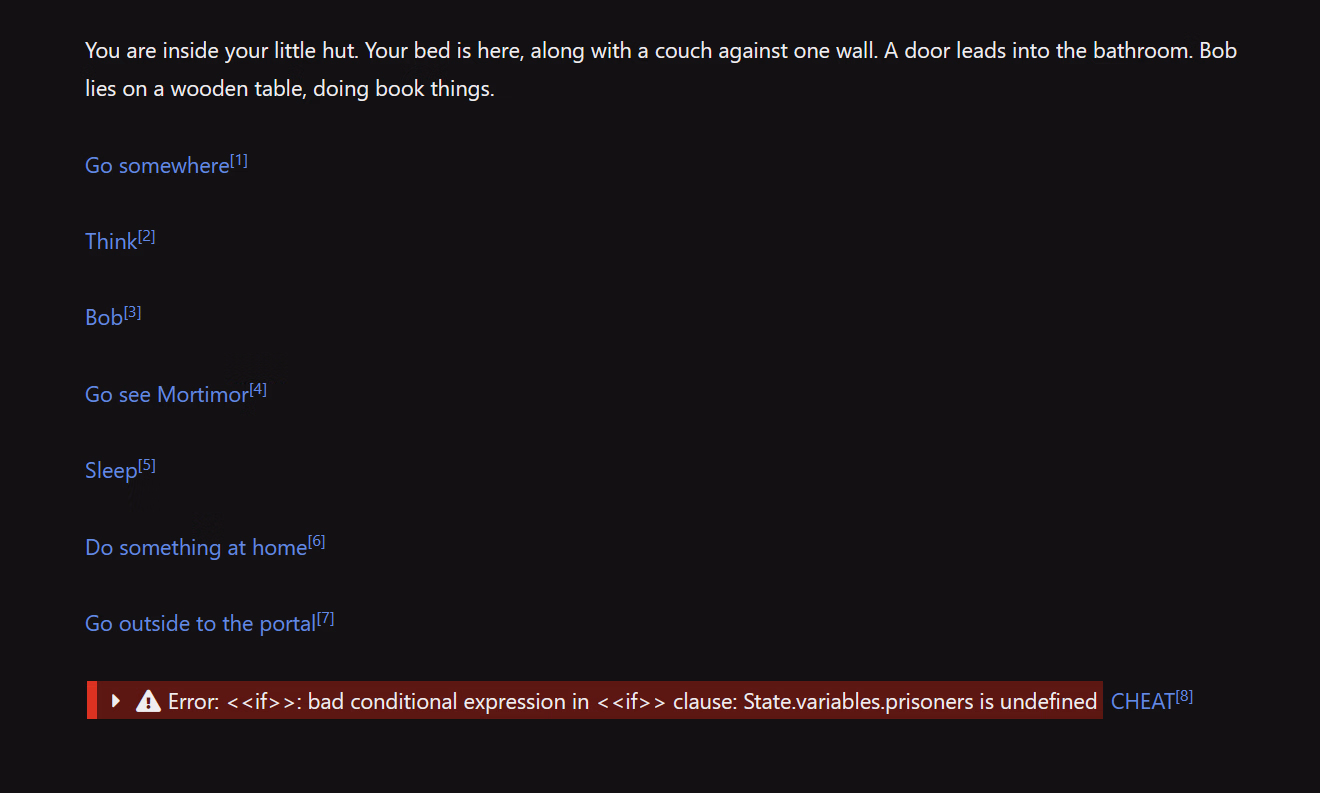This screenshot has width=1320, height=793.
Task: Open Do something at home
Action: pos(196,548)
